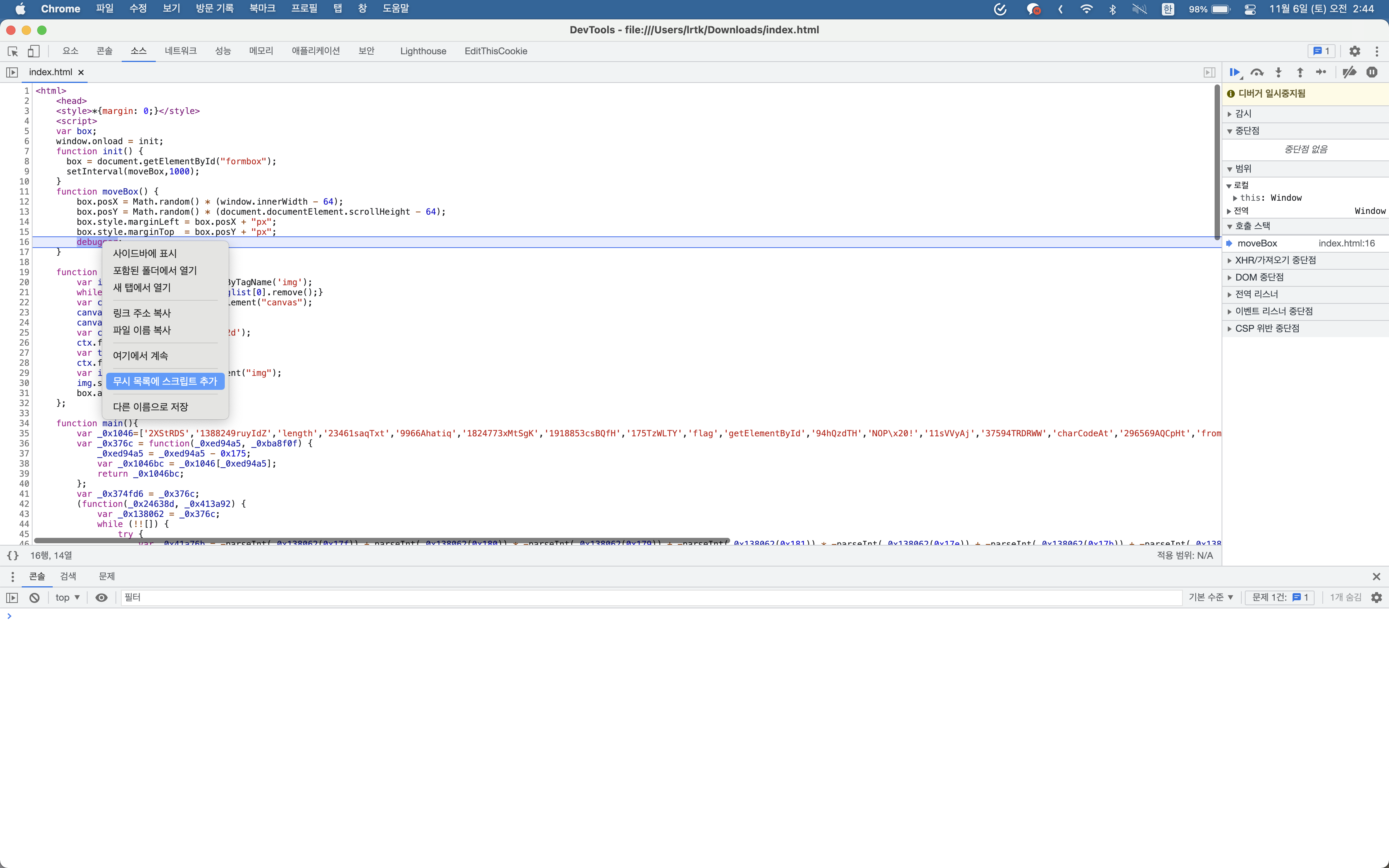Select 무시 목록에 스크립트 추가 menu item
Image resolution: width=1389 pixels, height=868 pixels.
(165, 381)
